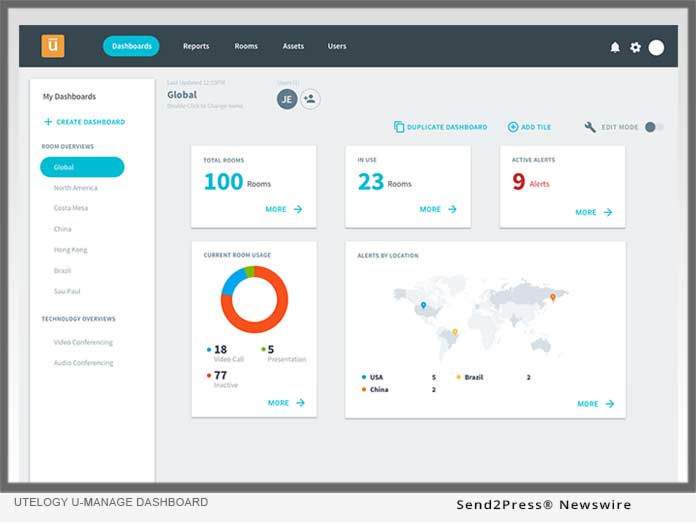Image resolution: width=696 pixels, height=522 pixels.
Task: Open the notifications bell icon
Action: pos(615,47)
